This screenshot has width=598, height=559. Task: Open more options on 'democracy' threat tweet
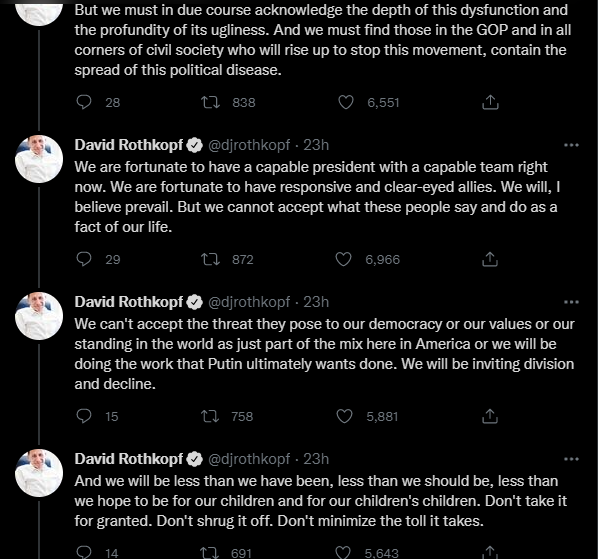(x=571, y=302)
